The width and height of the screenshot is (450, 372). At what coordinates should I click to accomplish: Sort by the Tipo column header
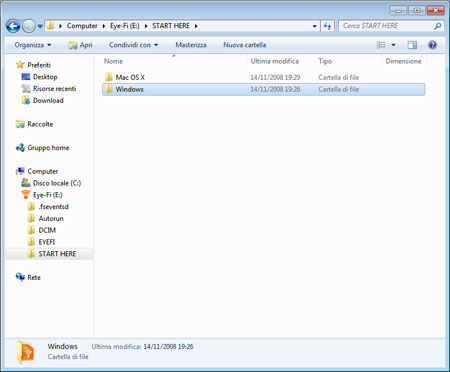pos(325,61)
